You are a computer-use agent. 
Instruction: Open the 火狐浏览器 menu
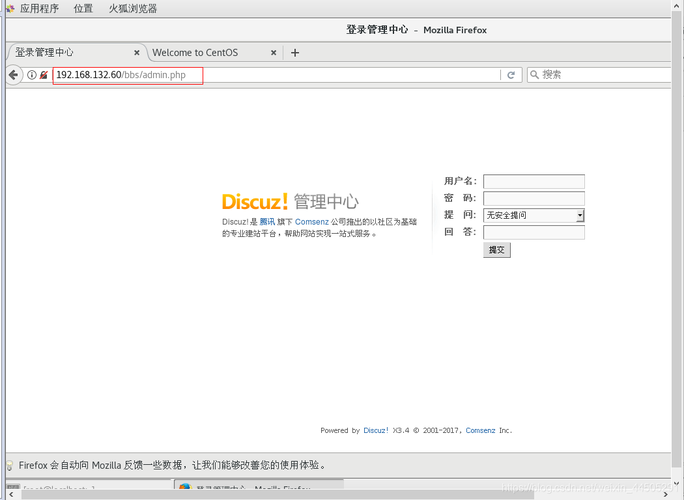133,8
